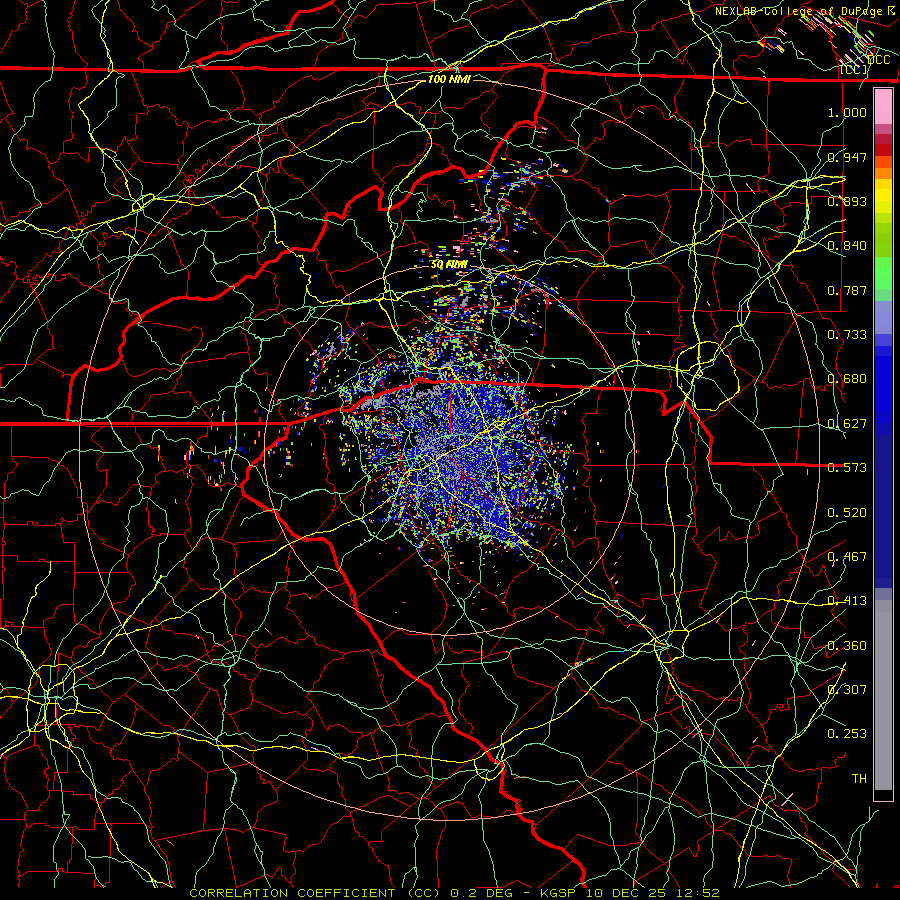900x900 pixels.
Task: Click the 10 DEC 25 date text
Action: (627, 893)
